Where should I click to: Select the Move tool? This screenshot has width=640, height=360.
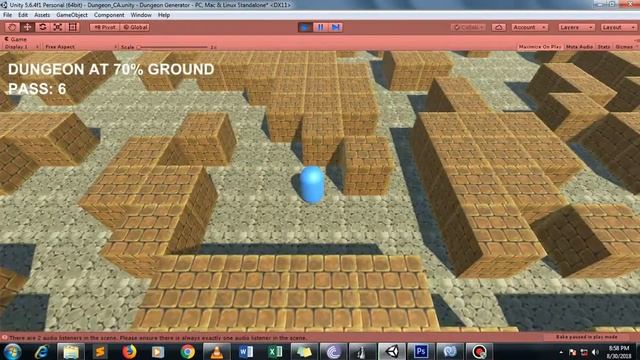[27, 27]
